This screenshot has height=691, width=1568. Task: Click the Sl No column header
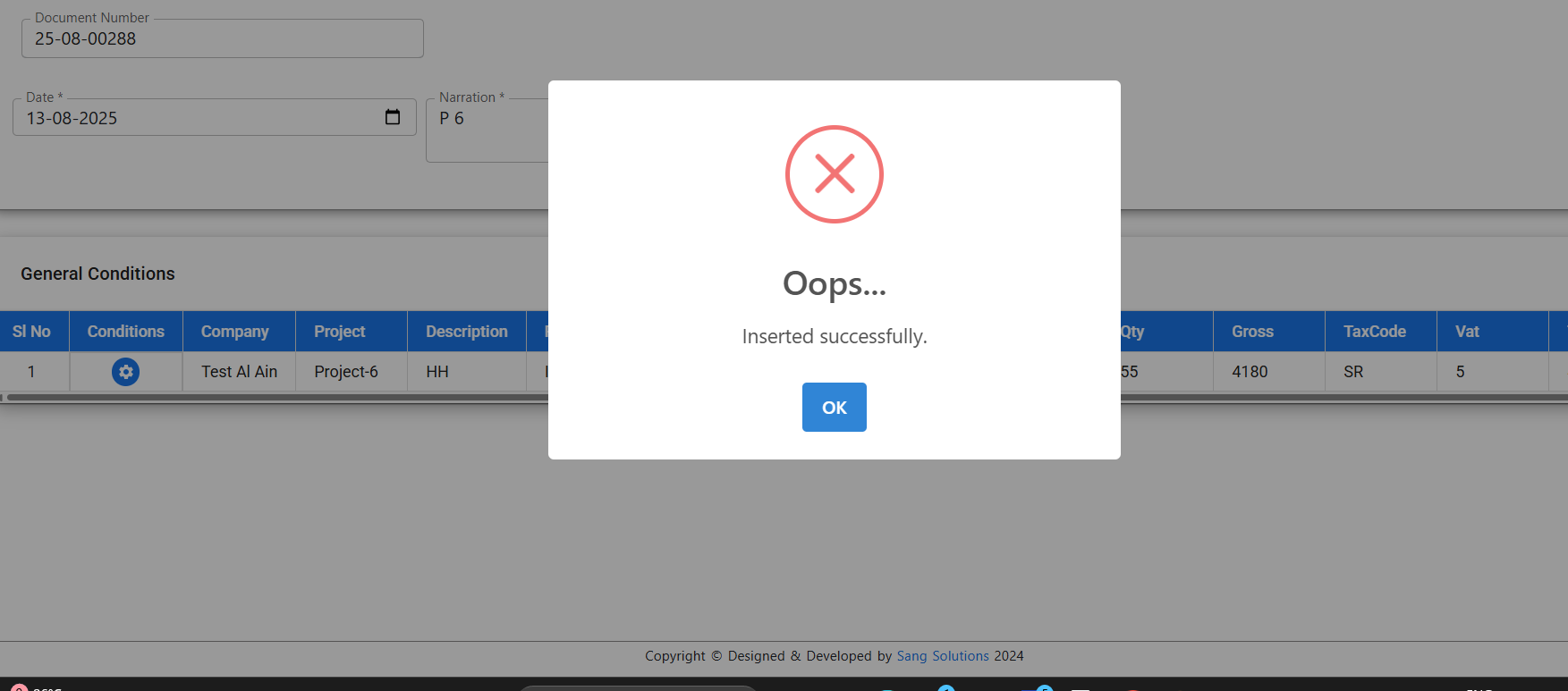(31, 332)
